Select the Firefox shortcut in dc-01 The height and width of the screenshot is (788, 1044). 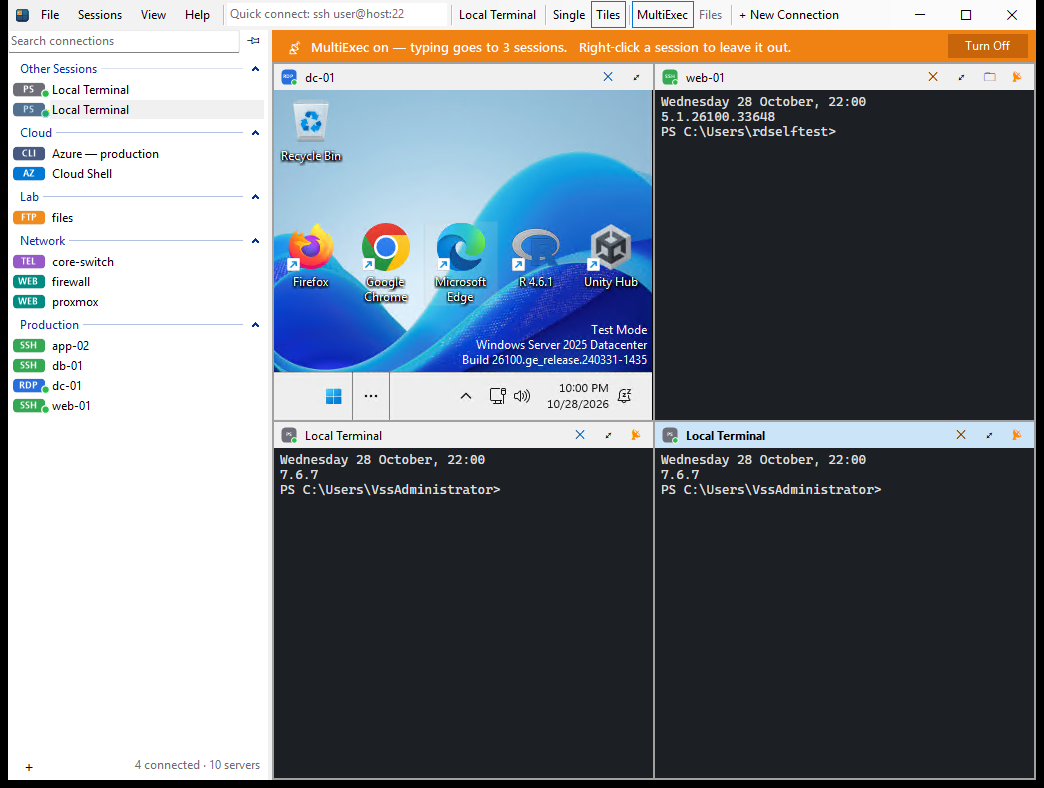310,256
